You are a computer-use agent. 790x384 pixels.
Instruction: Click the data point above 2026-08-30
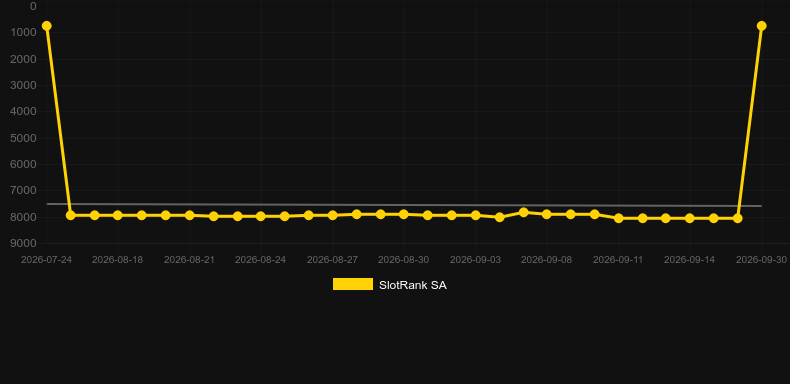click(x=404, y=214)
